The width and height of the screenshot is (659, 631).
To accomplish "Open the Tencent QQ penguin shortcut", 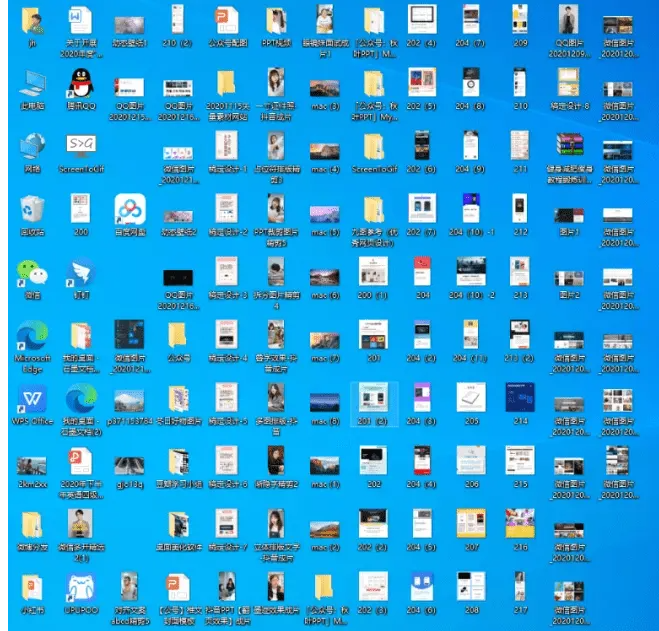I will 81,83.
